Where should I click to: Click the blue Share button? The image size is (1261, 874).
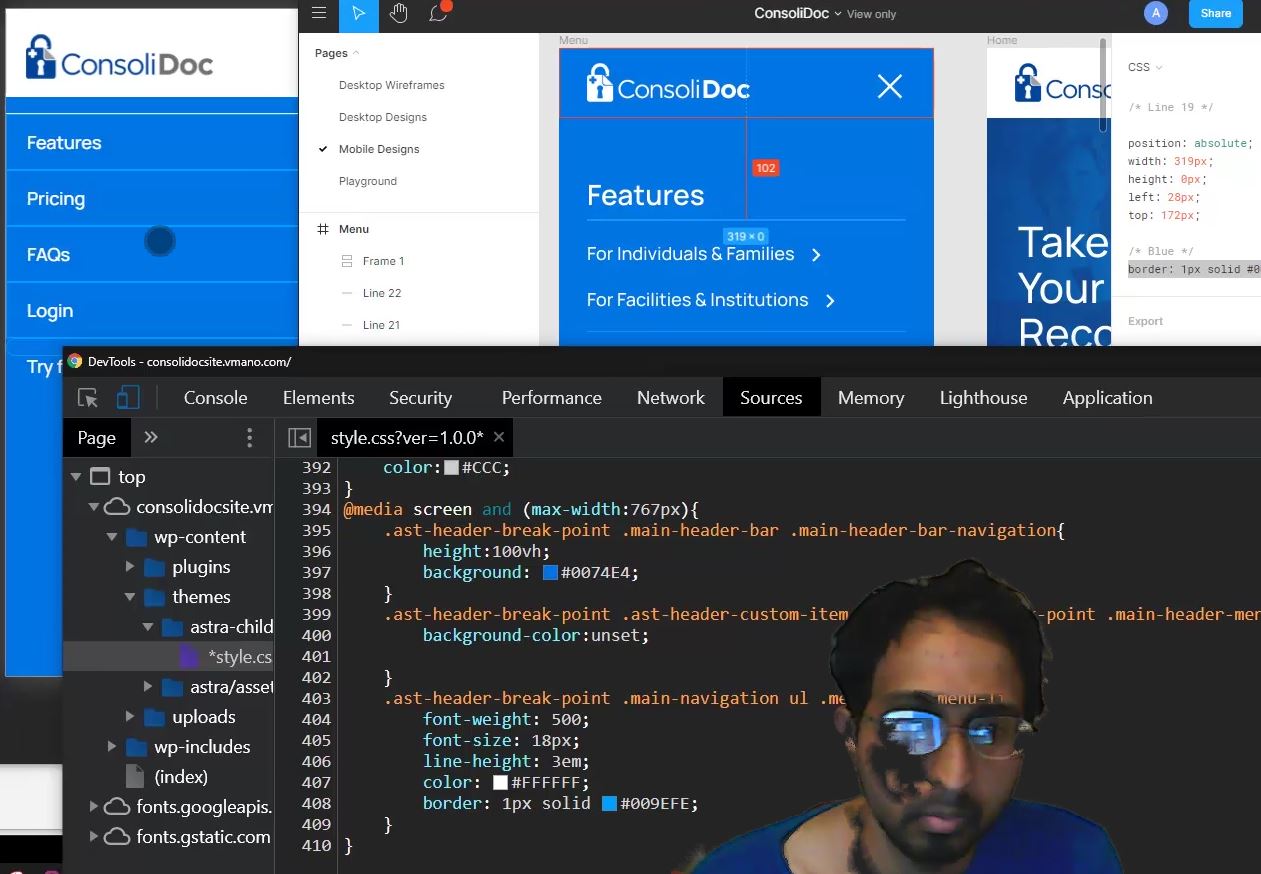[1215, 13]
